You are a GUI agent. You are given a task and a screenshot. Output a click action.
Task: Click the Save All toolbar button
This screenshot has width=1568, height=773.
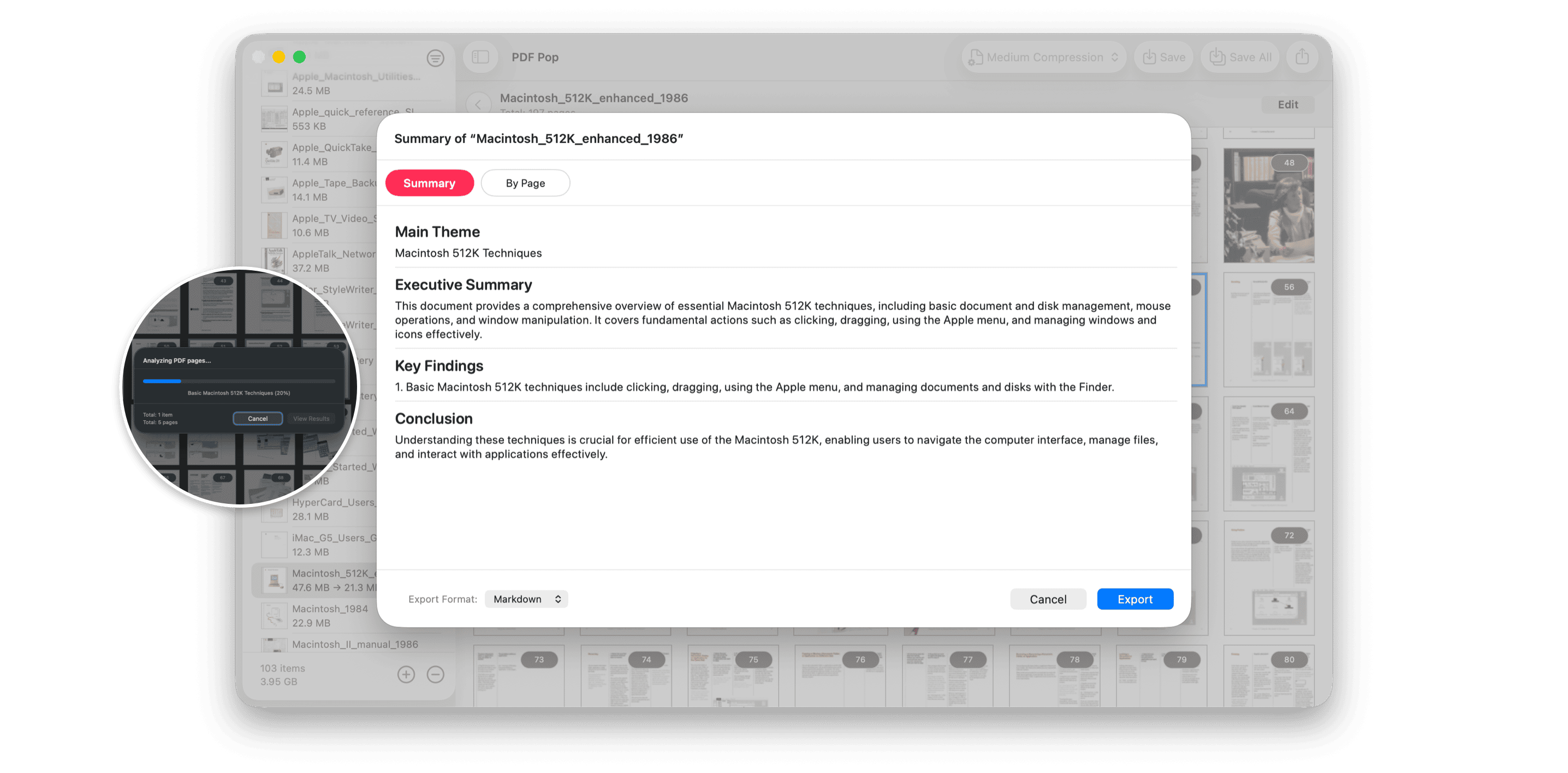pyautogui.click(x=1240, y=57)
